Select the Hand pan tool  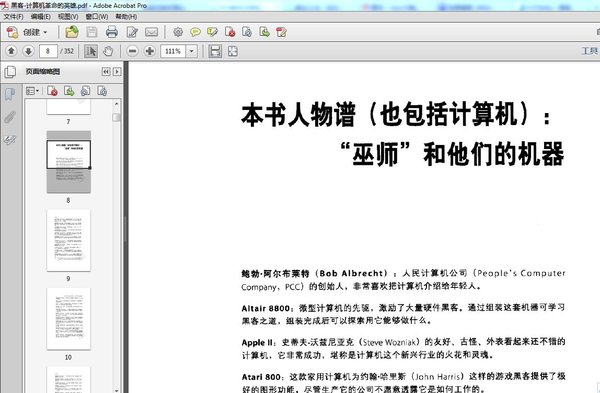tap(108, 51)
